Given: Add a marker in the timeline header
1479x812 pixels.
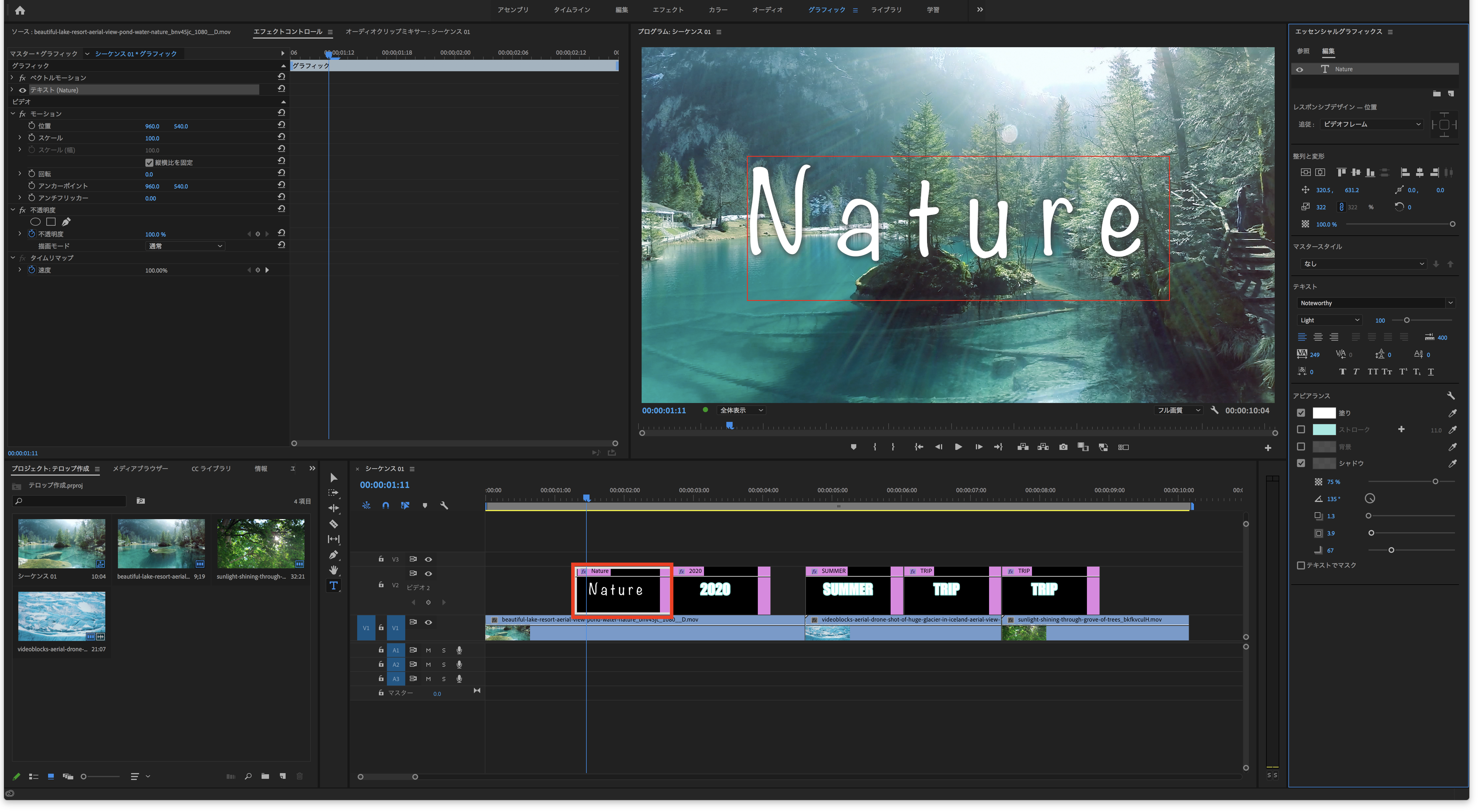Looking at the screenshot, I should (425, 506).
